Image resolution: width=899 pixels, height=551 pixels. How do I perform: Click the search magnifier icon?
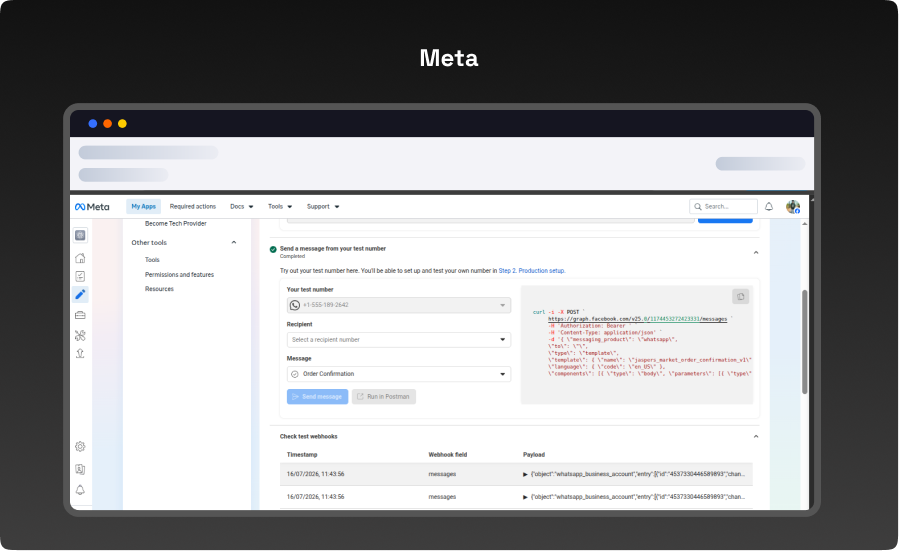point(698,206)
